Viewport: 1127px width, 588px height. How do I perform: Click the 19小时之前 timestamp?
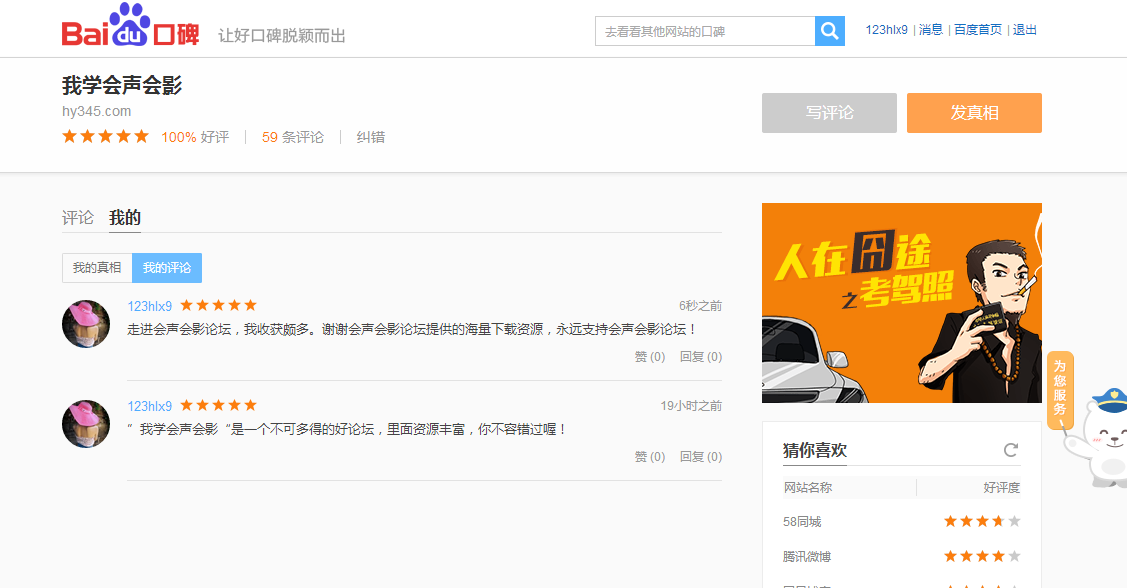tap(691, 405)
